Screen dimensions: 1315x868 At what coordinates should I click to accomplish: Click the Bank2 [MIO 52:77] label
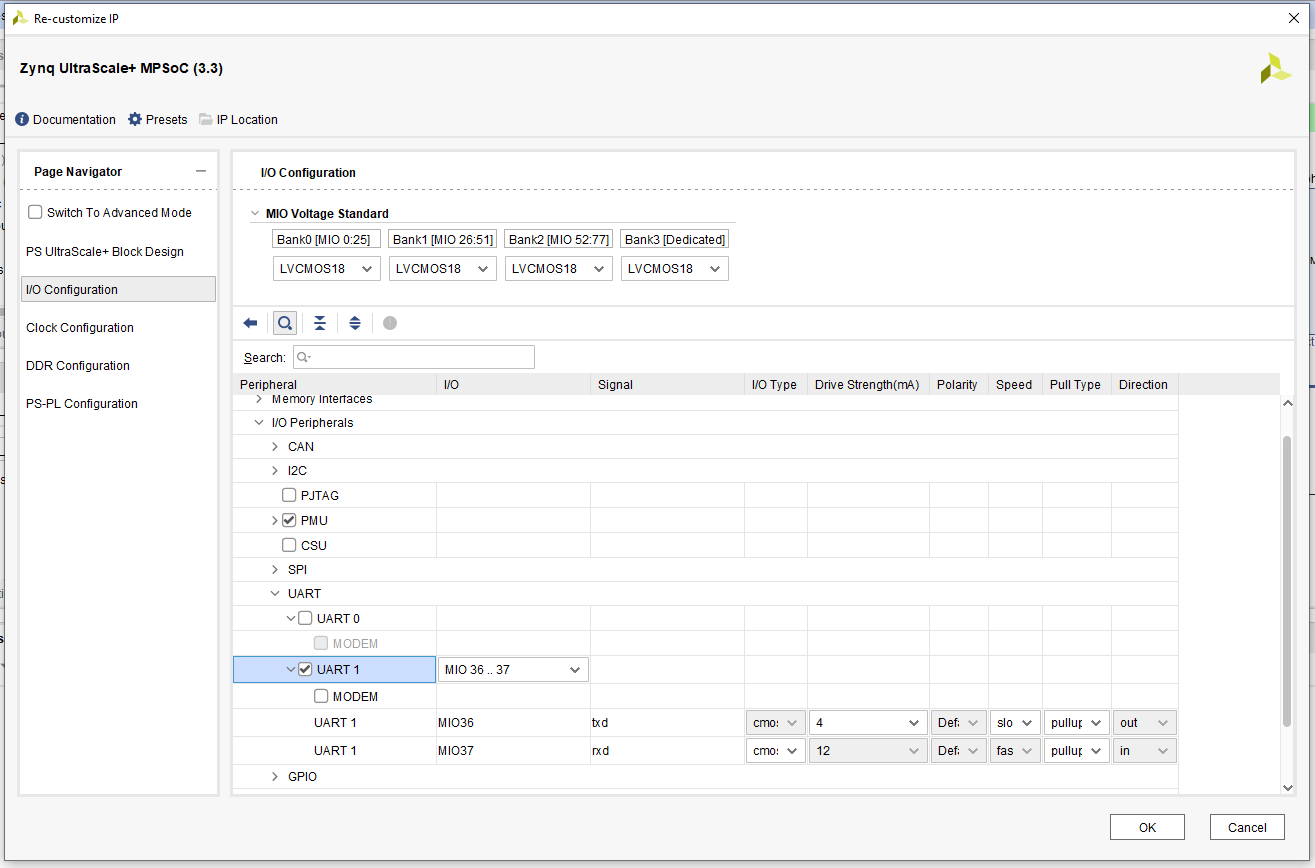pyautogui.click(x=559, y=240)
